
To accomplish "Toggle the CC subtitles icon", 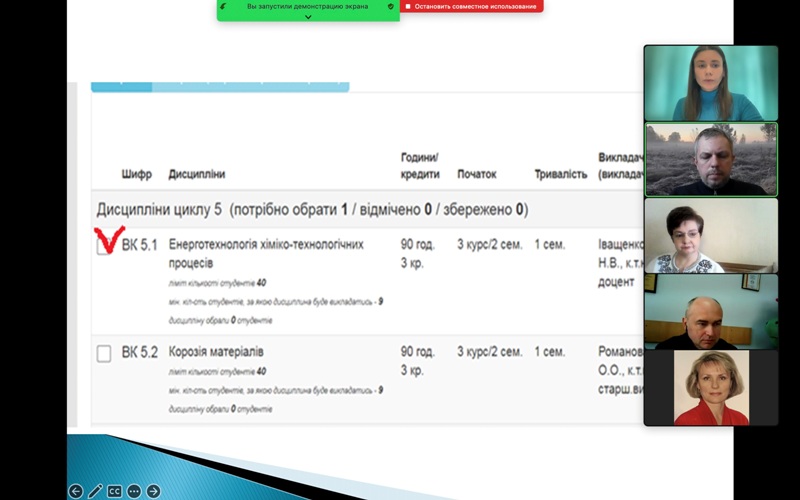I will click(114, 491).
